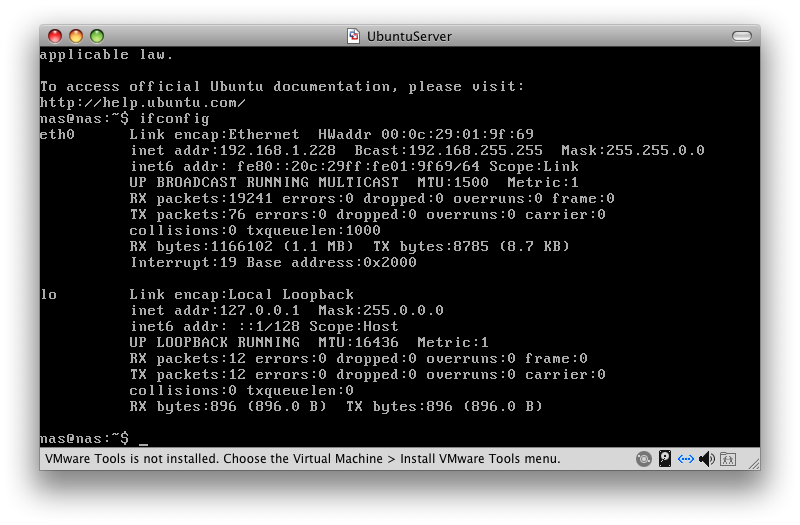Open the network adapter status icon
Image resolution: width=800 pixels, height=525 pixels.
click(x=686, y=459)
